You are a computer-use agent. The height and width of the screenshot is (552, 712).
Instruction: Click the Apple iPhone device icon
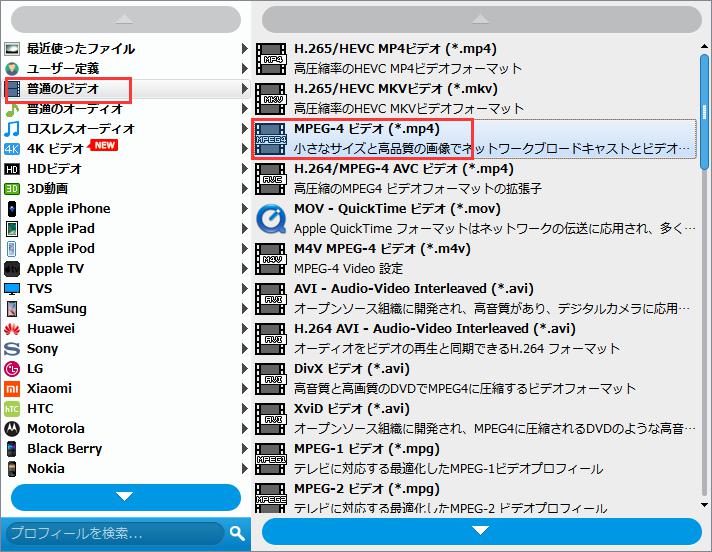(x=12, y=209)
